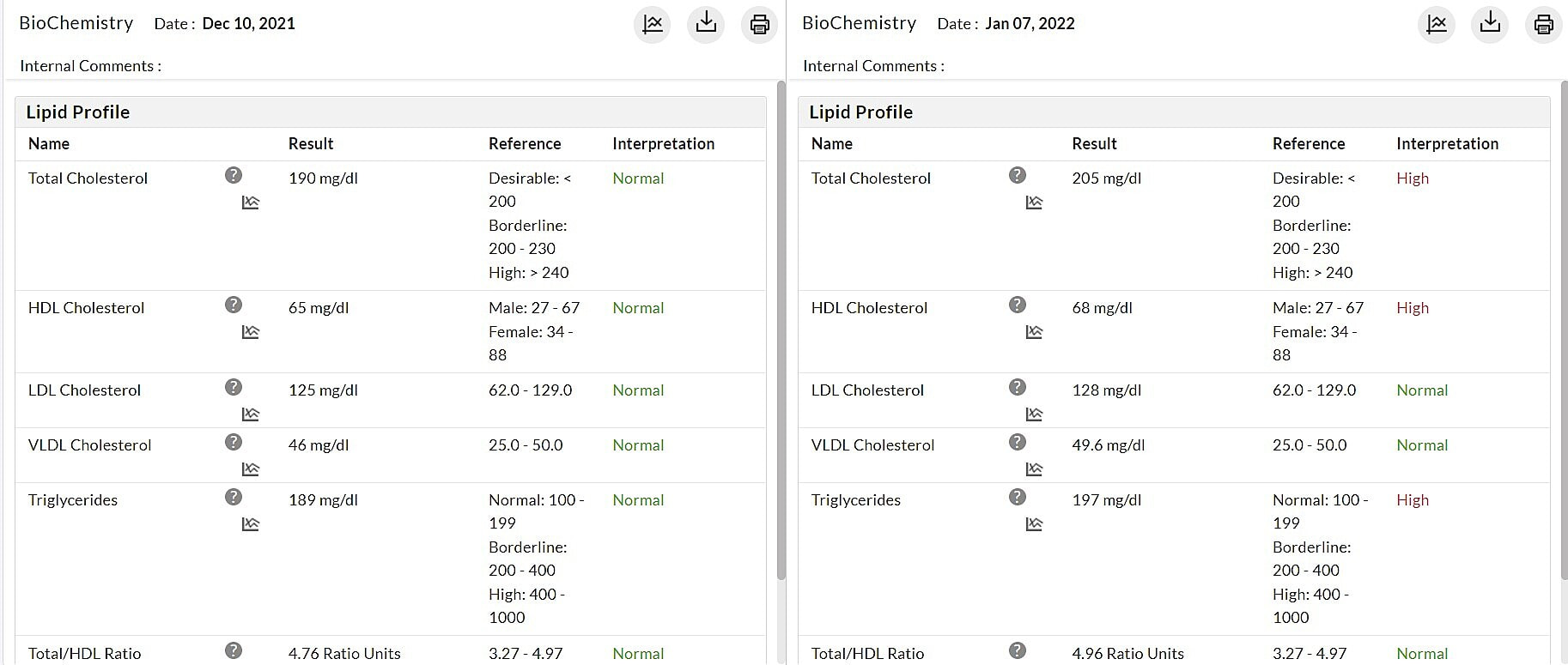Click the help icon beside Total/HDL Ratio in Dec report
This screenshot has height=665, width=1568.
point(234,650)
